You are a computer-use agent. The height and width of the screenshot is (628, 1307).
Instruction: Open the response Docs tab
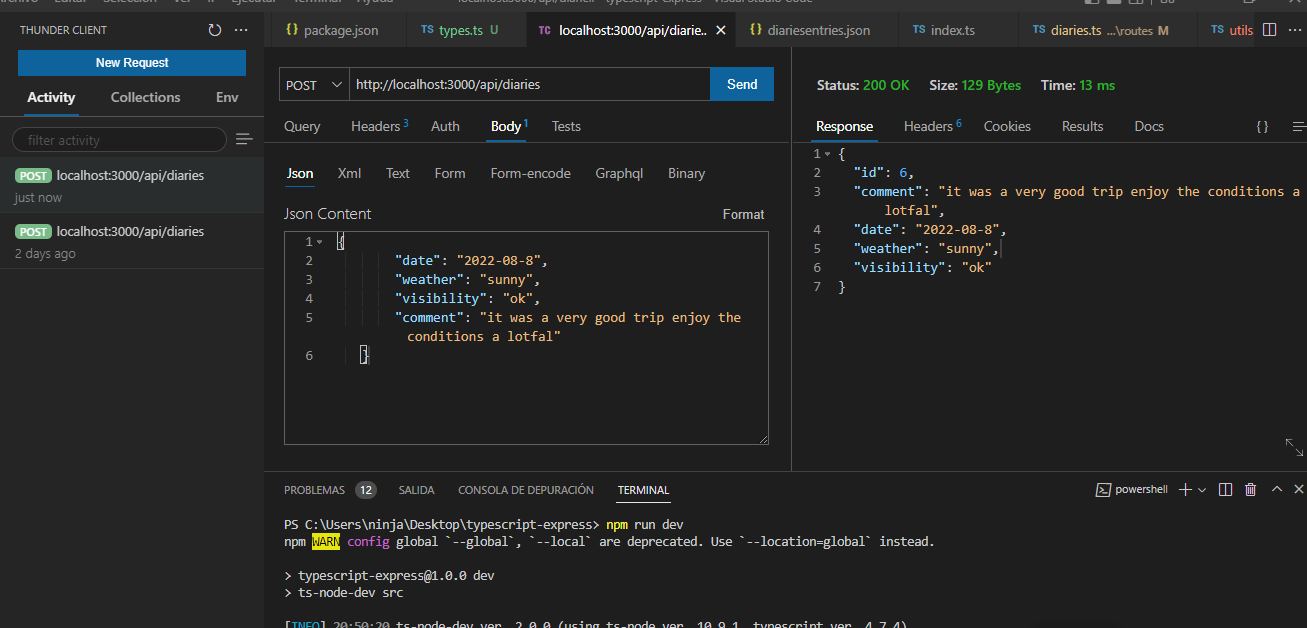(1149, 126)
